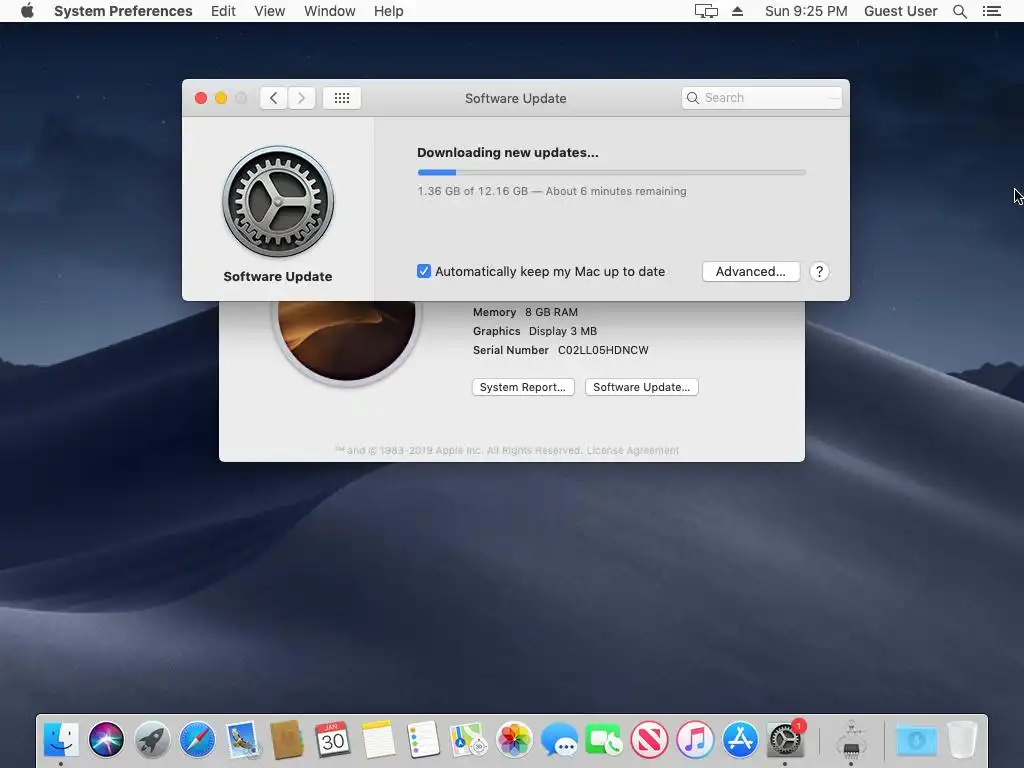1024x768 pixels.
Task: Open Guest User fast-switching menu
Action: (x=901, y=11)
